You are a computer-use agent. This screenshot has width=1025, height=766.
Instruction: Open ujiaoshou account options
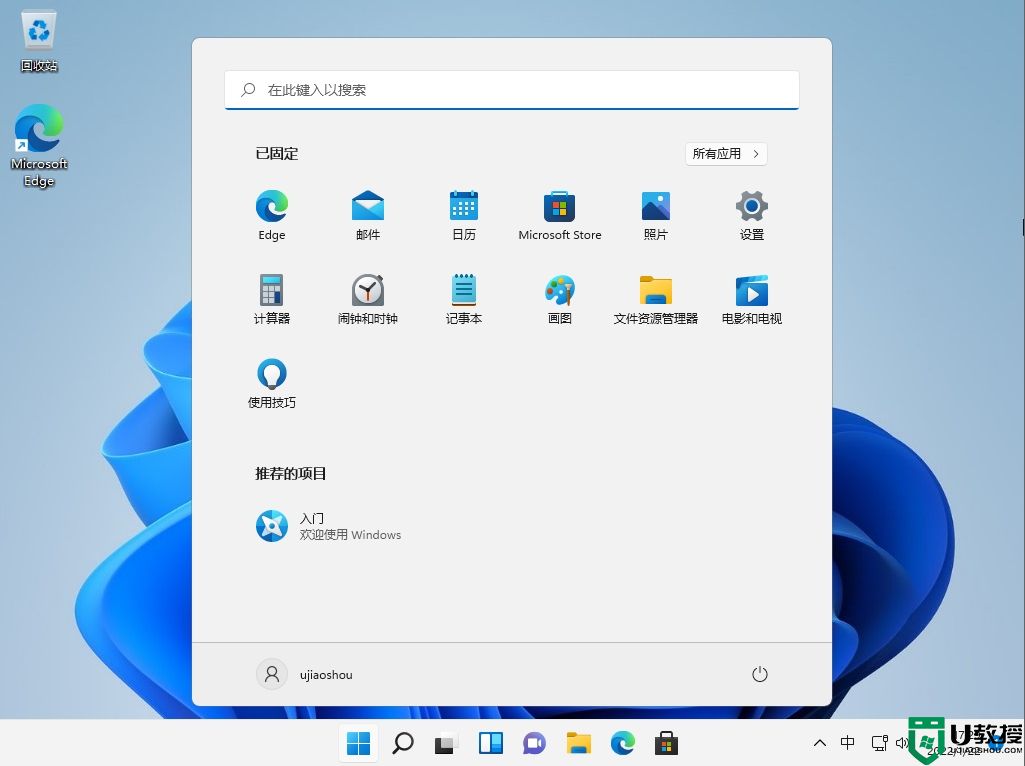305,674
